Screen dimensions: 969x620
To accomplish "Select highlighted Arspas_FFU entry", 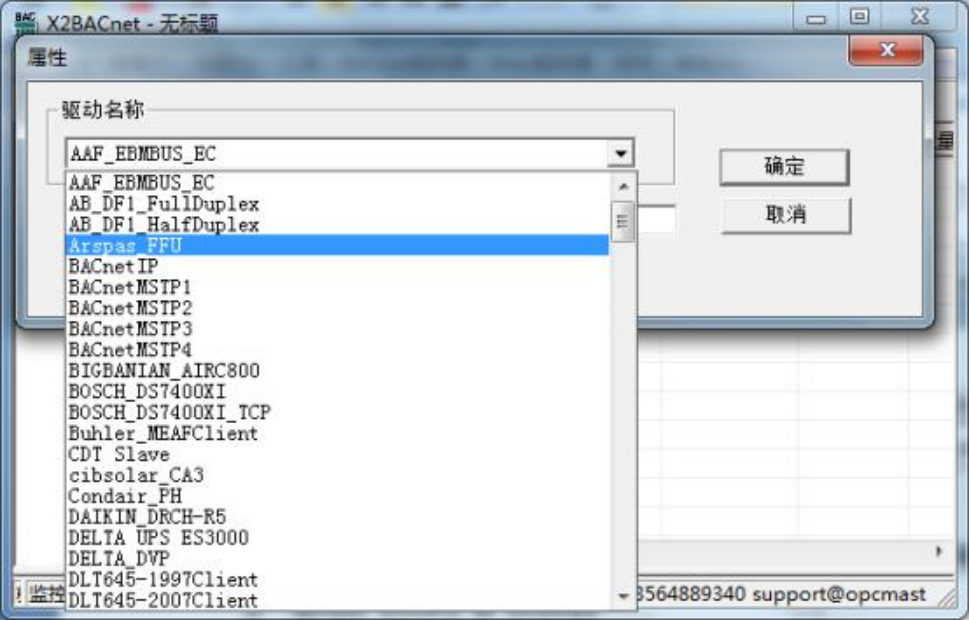I will tap(337, 245).
